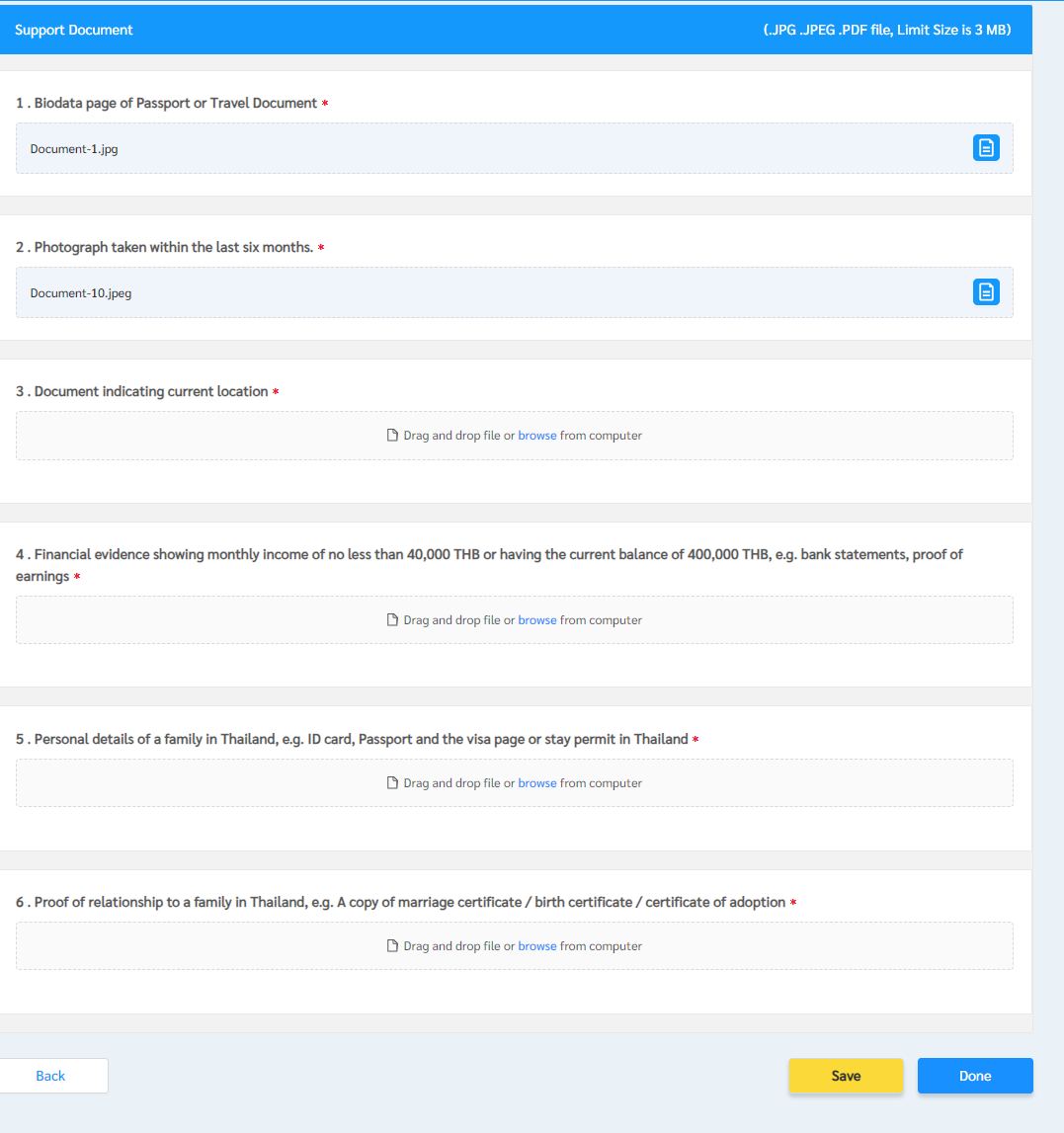Screen dimensions: 1064x1133
Task: Click the page icon in financial evidence upload box
Action: [x=392, y=620]
